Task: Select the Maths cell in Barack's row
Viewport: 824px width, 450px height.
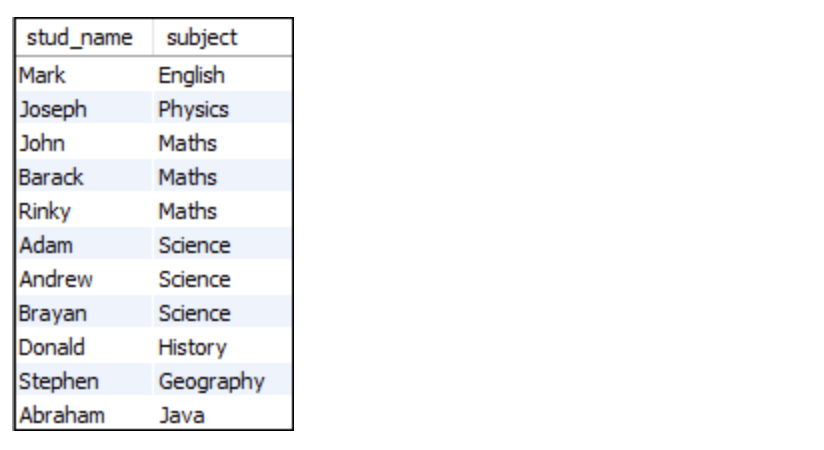Action: [223, 177]
